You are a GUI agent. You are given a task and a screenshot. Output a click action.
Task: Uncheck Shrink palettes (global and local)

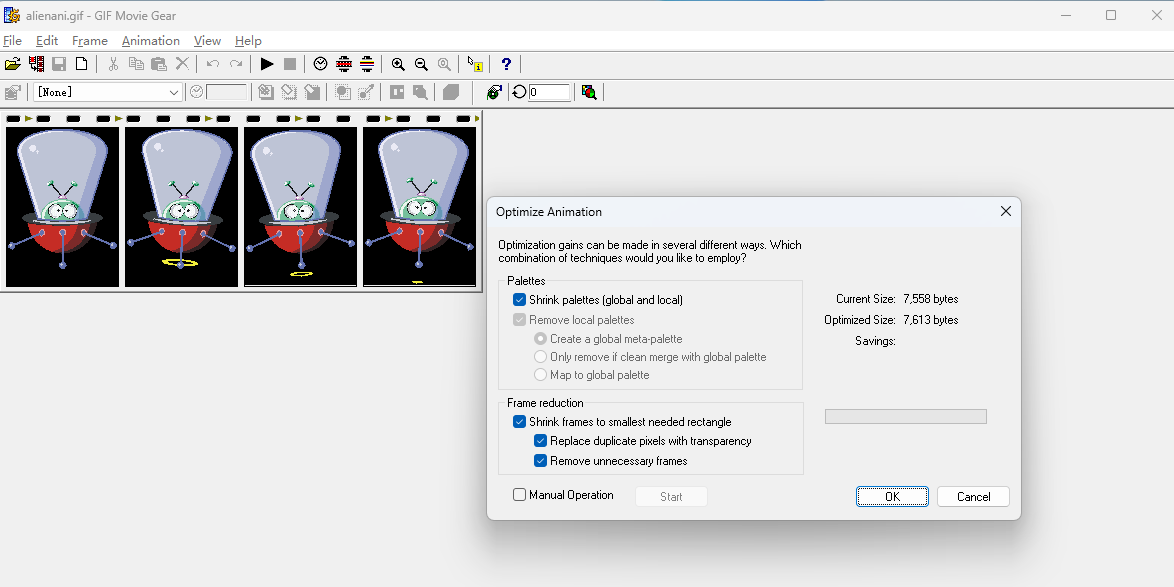point(519,300)
